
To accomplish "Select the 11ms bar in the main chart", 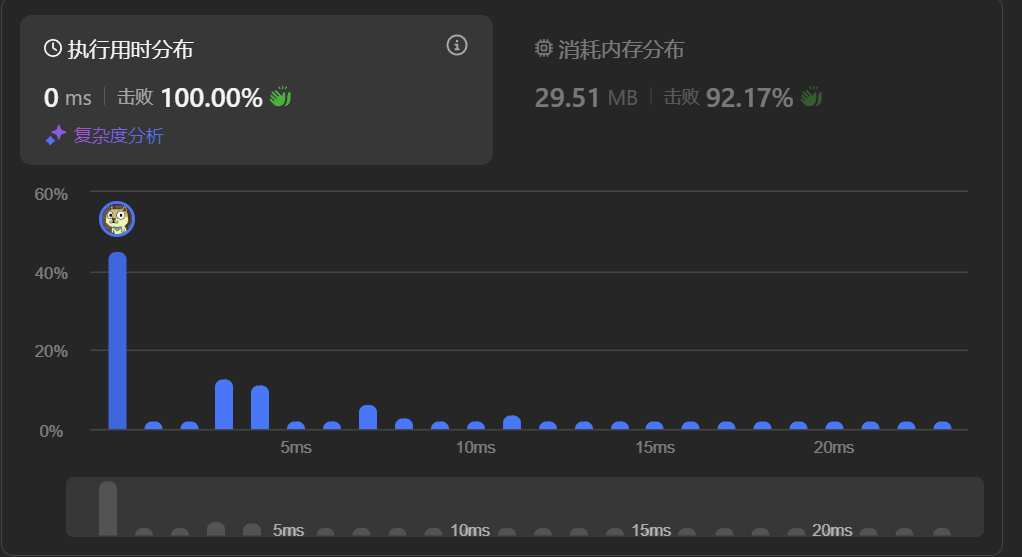I will [512, 422].
